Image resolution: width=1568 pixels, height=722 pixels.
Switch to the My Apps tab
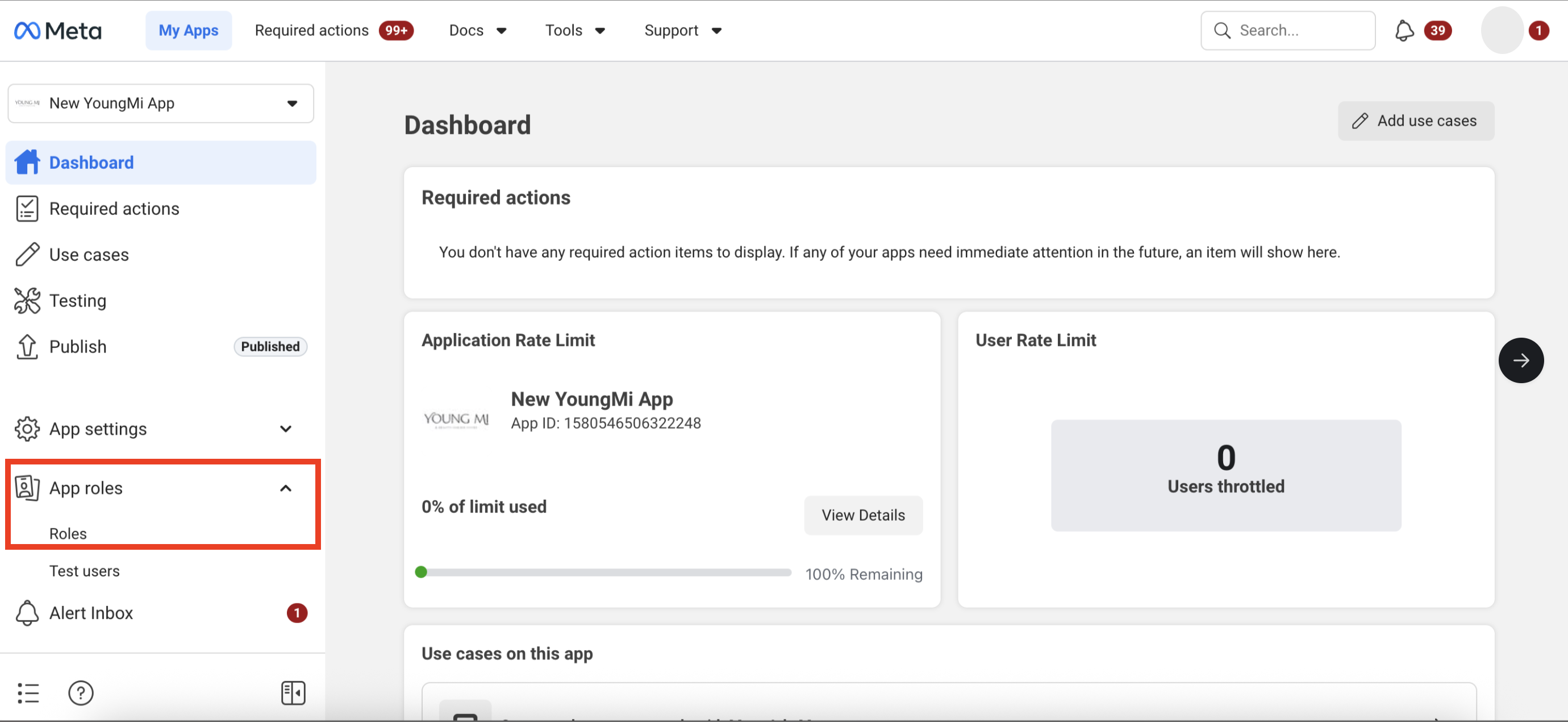188,31
